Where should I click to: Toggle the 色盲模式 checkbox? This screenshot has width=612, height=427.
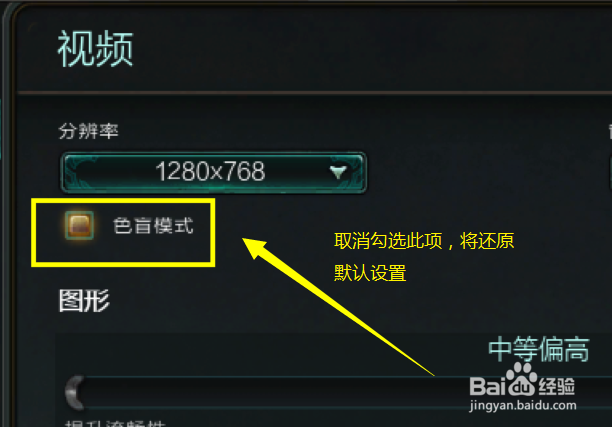pyautogui.click(x=79, y=225)
